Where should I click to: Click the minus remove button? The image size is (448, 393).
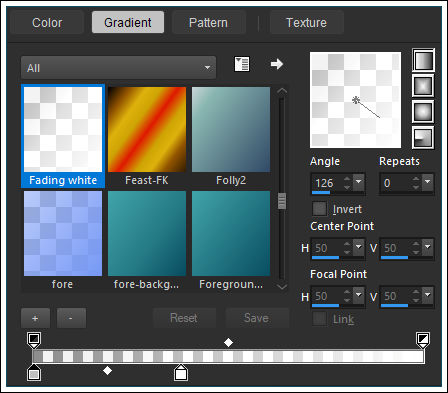click(71, 318)
